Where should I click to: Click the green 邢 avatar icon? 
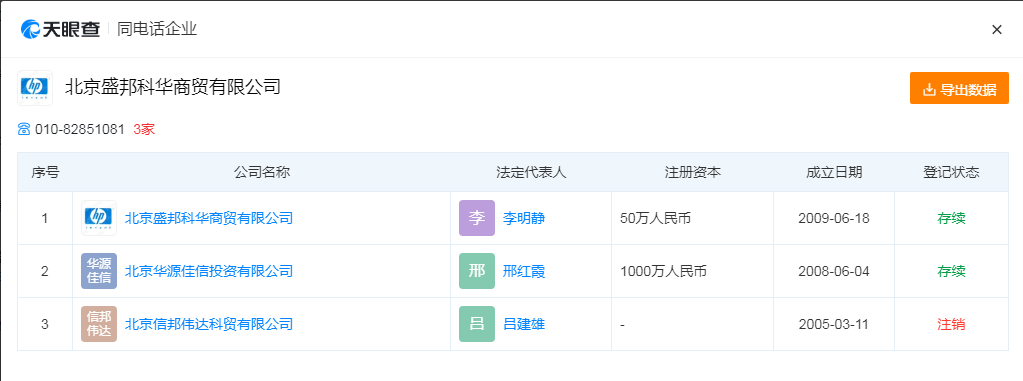[477, 271]
